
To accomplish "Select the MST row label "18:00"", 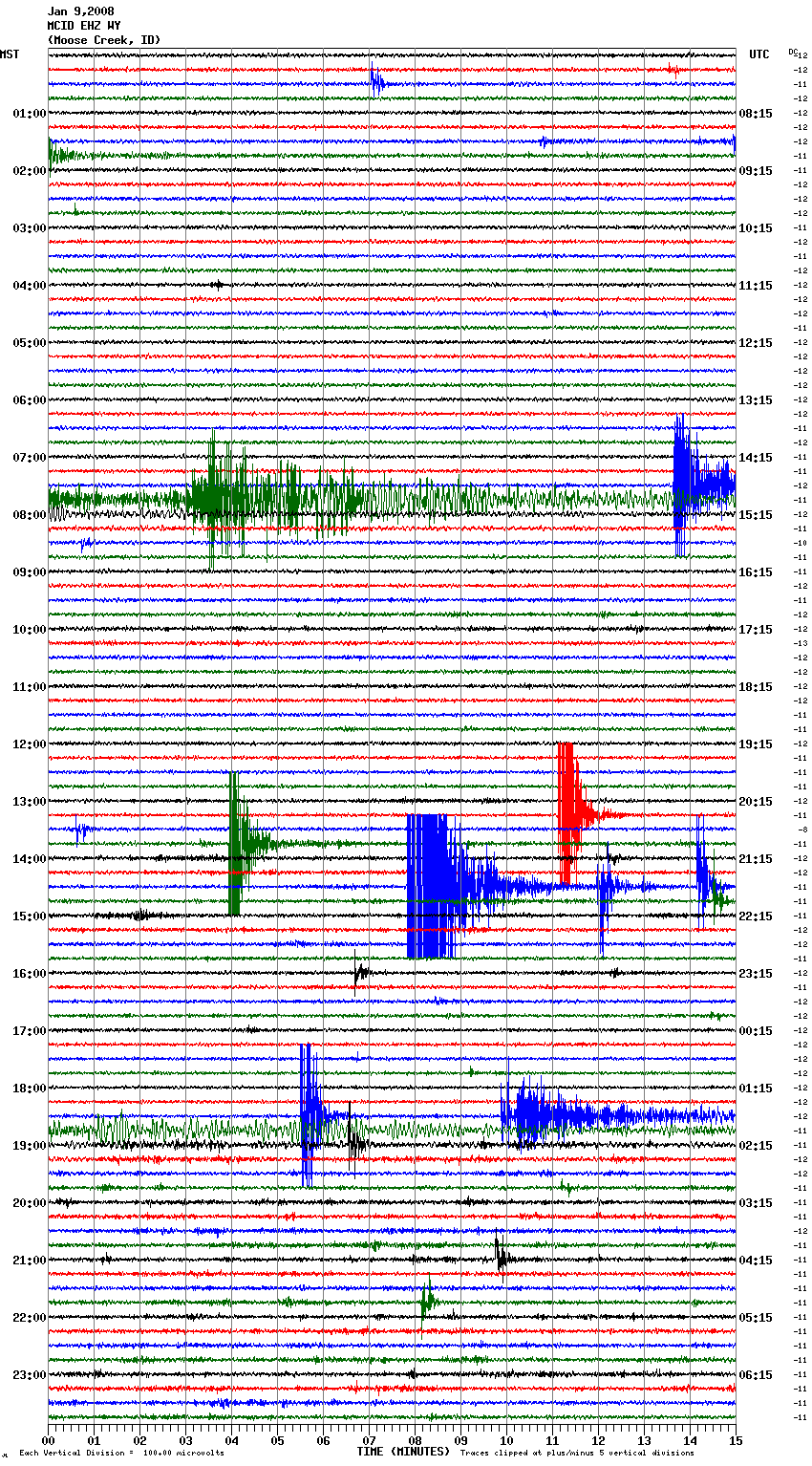I will click(x=30, y=1088).
